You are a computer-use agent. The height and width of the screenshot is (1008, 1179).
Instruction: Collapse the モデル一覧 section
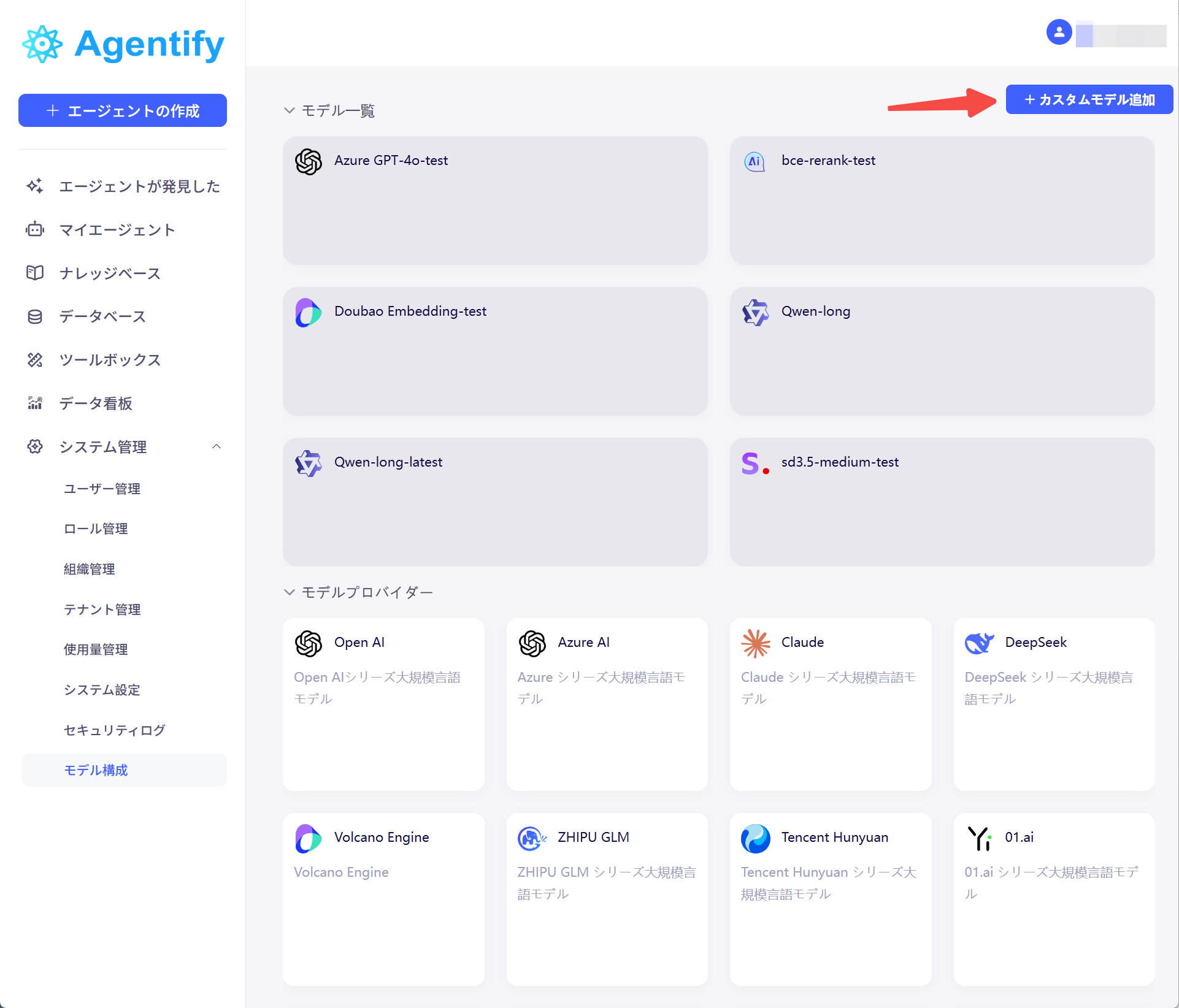(290, 110)
